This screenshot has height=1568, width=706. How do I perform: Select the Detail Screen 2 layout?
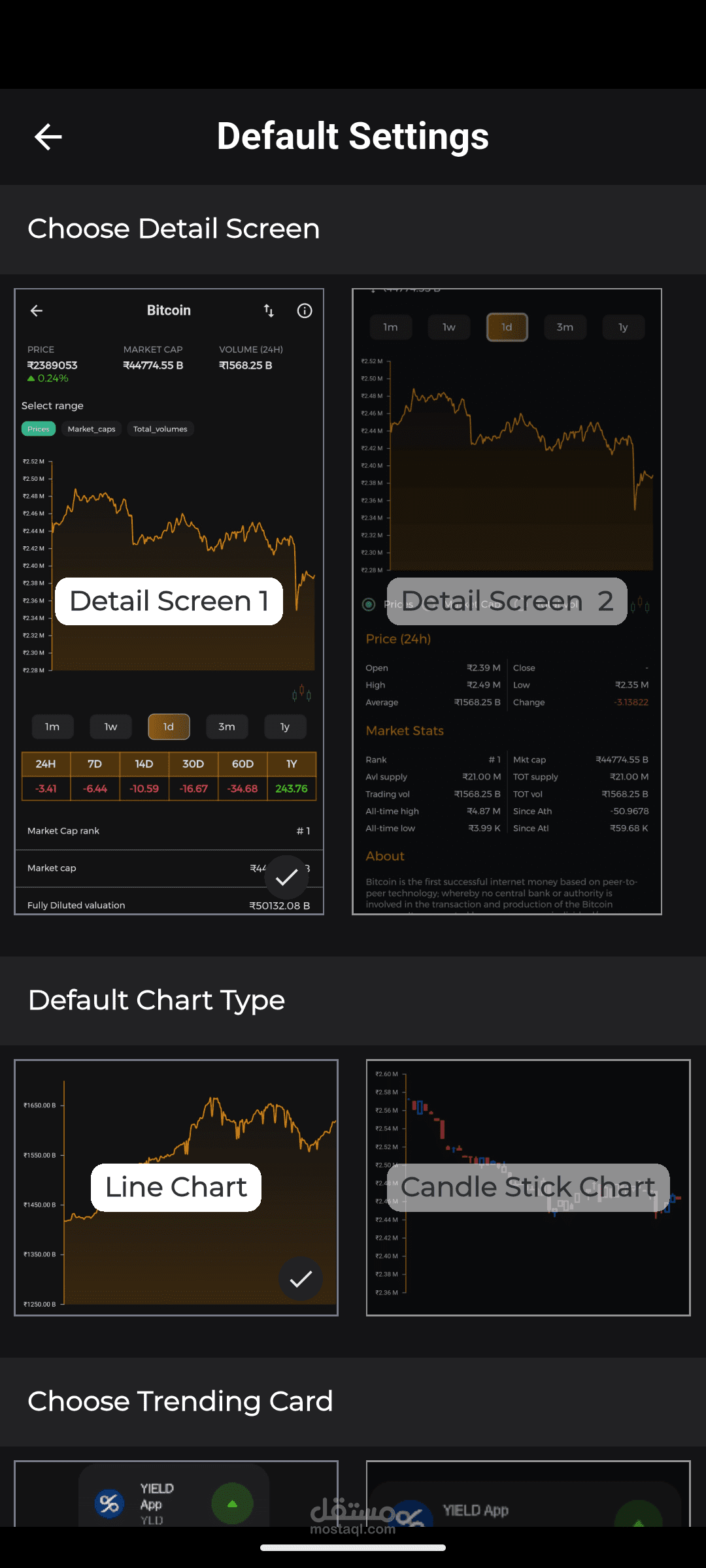(x=507, y=601)
